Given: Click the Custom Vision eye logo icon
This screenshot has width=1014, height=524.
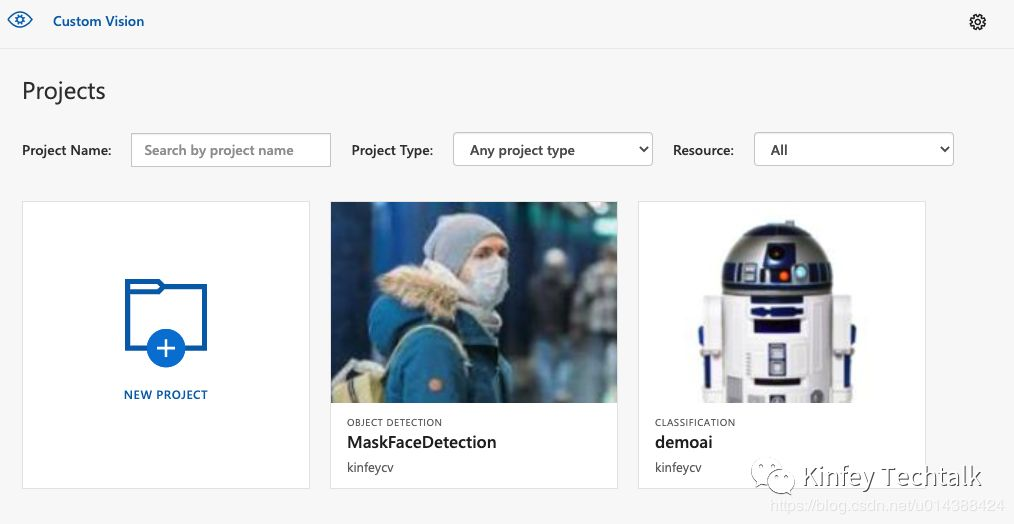Looking at the screenshot, I should 20,20.
